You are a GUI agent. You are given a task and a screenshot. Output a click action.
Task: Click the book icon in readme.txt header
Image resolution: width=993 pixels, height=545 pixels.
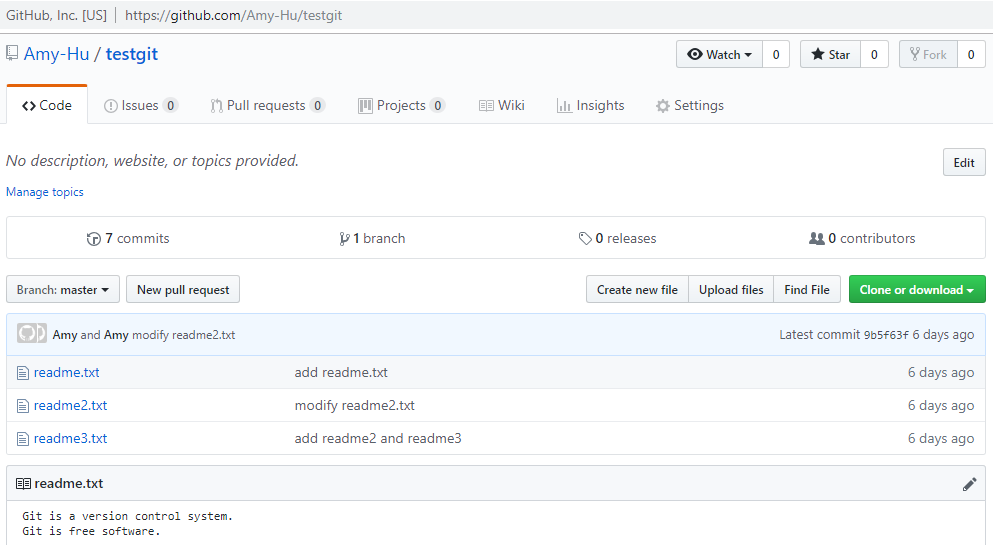(x=23, y=484)
